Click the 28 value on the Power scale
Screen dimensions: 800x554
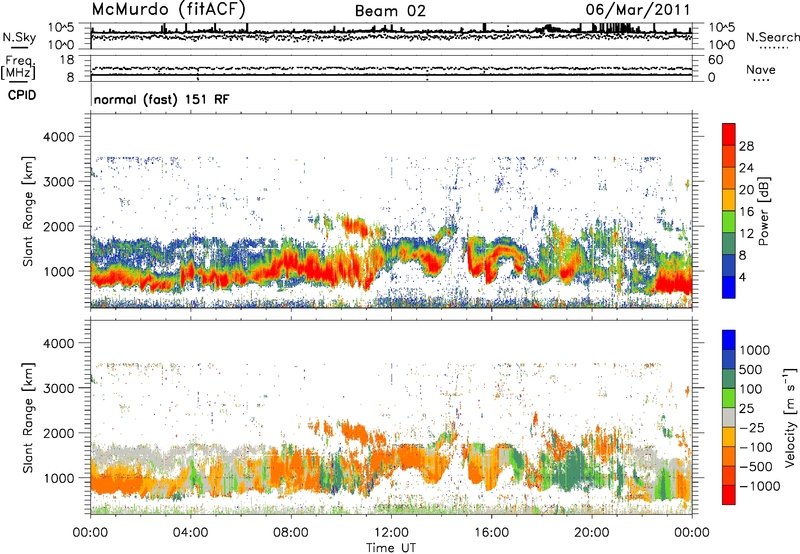point(746,146)
